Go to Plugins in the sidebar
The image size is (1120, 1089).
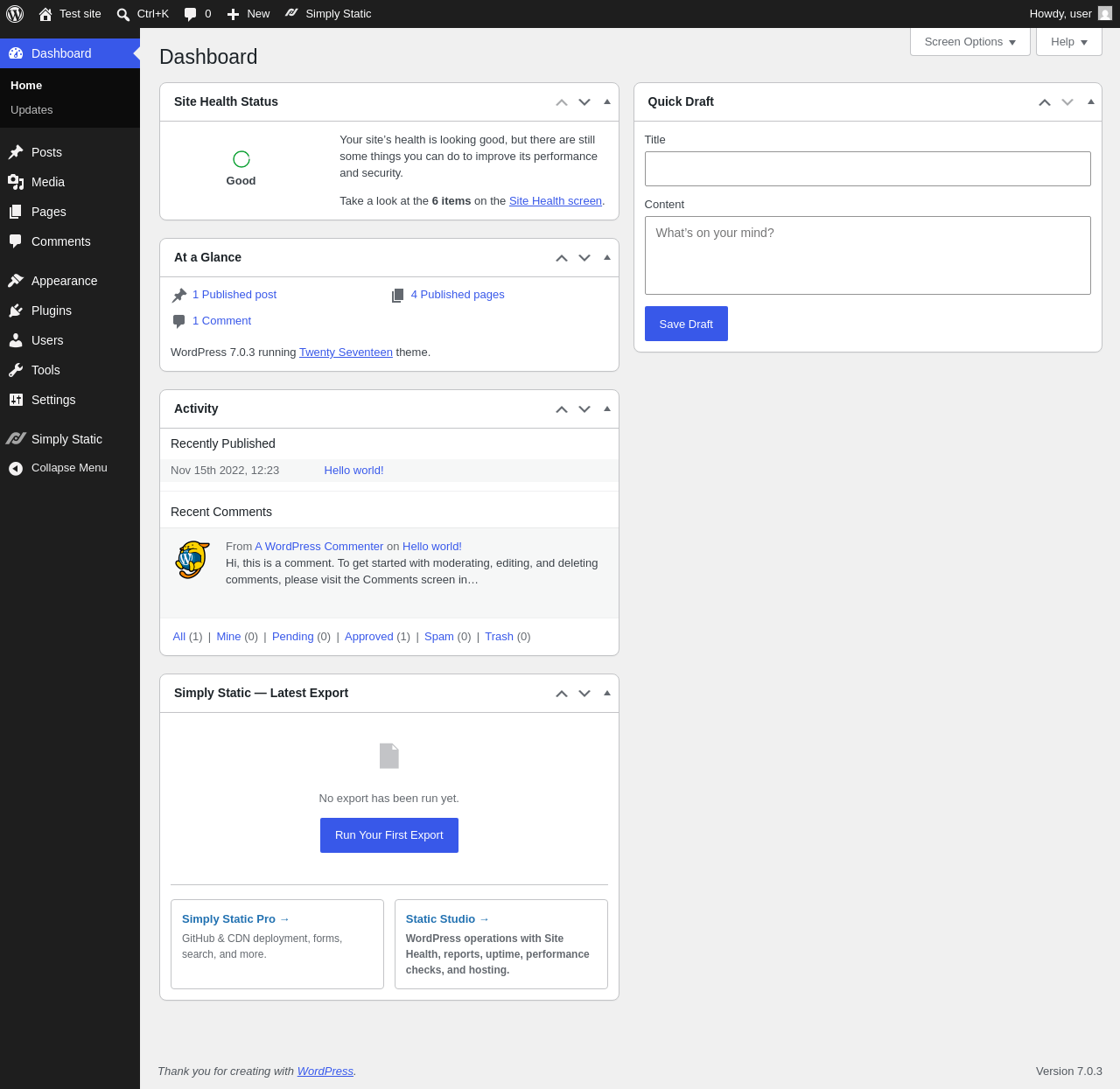pyautogui.click(x=70, y=311)
